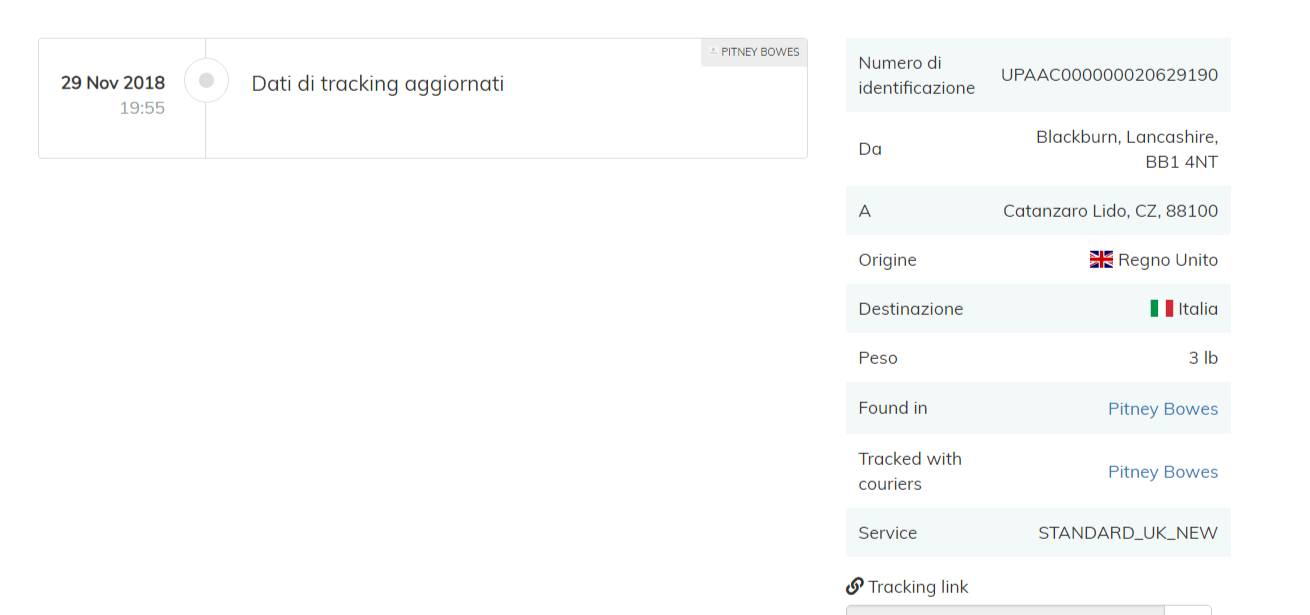Click the STANDARD_UK_NEW service value
The image size is (1310, 615).
click(x=1127, y=533)
